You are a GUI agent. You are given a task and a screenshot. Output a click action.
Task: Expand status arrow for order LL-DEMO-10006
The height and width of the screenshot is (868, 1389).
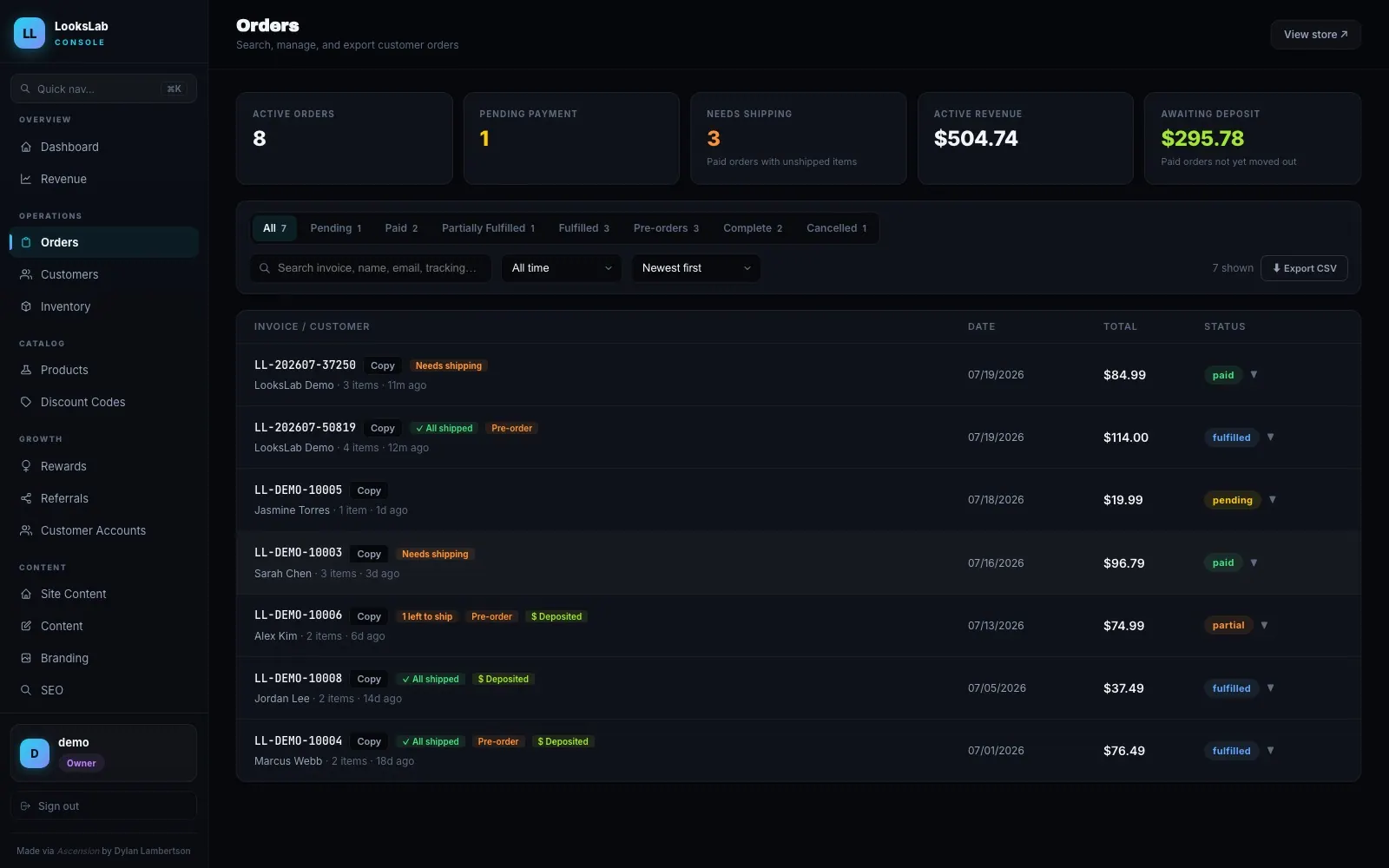[x=1264, y=625]
